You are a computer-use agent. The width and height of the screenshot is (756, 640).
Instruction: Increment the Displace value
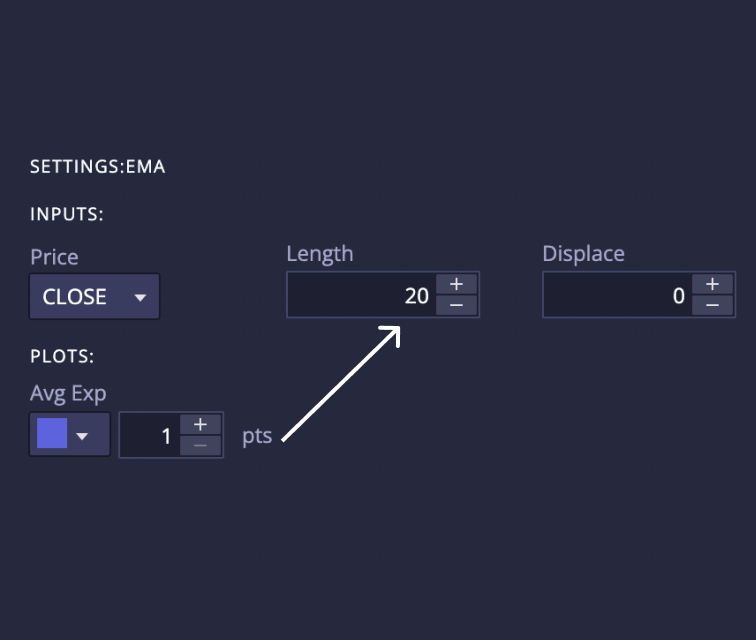click(712, 285)
